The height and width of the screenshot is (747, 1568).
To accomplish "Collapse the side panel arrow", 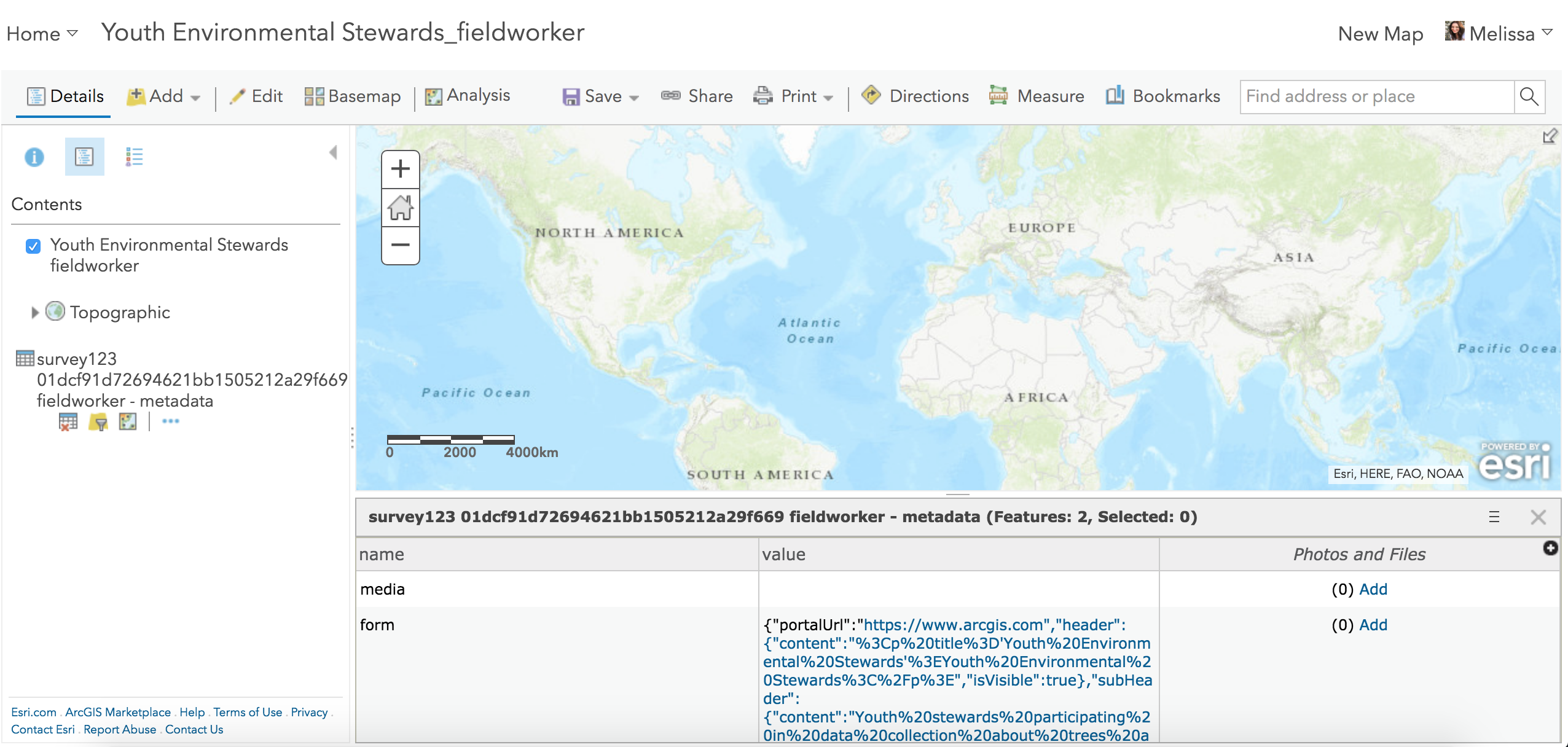I will click(333, 152).
